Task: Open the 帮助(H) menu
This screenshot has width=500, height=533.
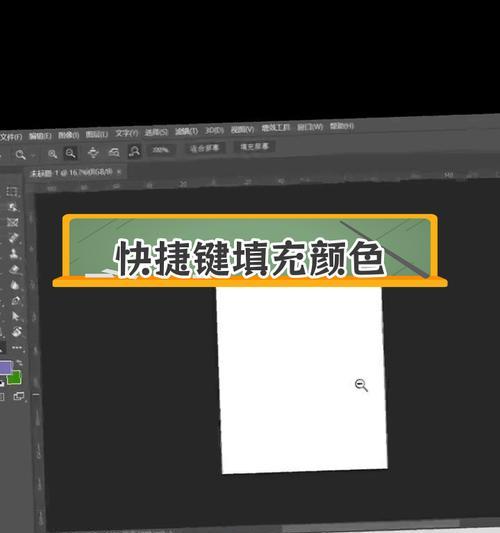Action: (x=342, y=126)
